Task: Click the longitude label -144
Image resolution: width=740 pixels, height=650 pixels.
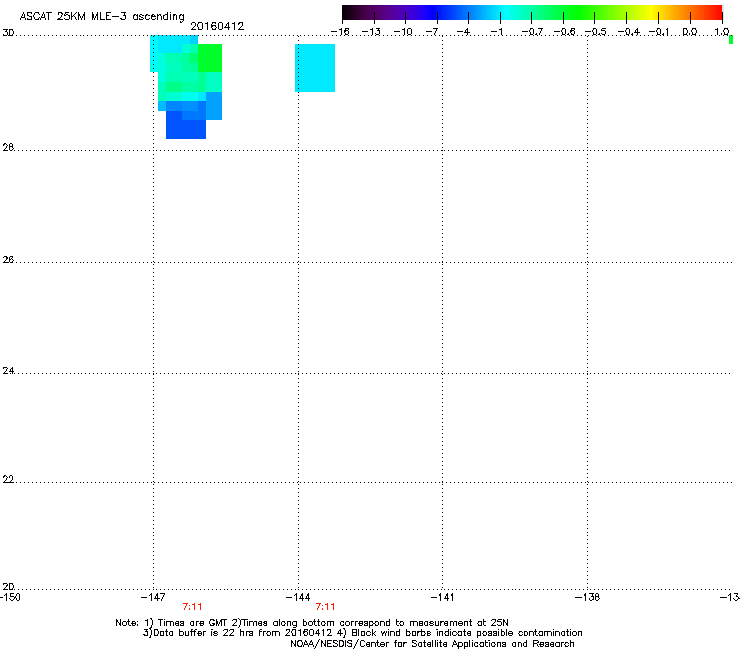Action: pos(298,597)
